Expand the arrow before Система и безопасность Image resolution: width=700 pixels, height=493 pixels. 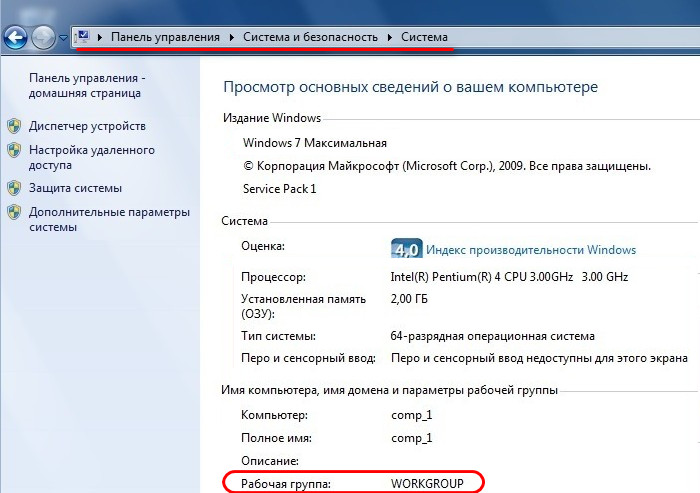tap(232, 38)
